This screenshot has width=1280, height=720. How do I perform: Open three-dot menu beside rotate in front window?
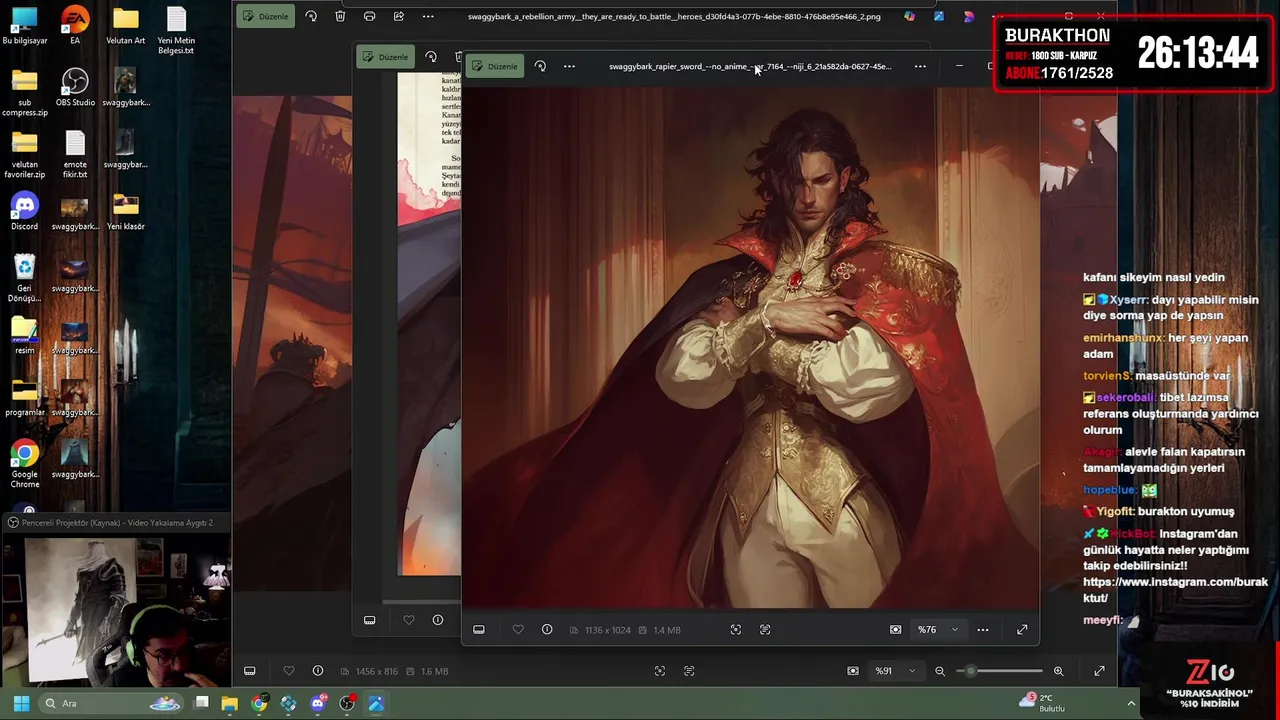pos(569,66)
